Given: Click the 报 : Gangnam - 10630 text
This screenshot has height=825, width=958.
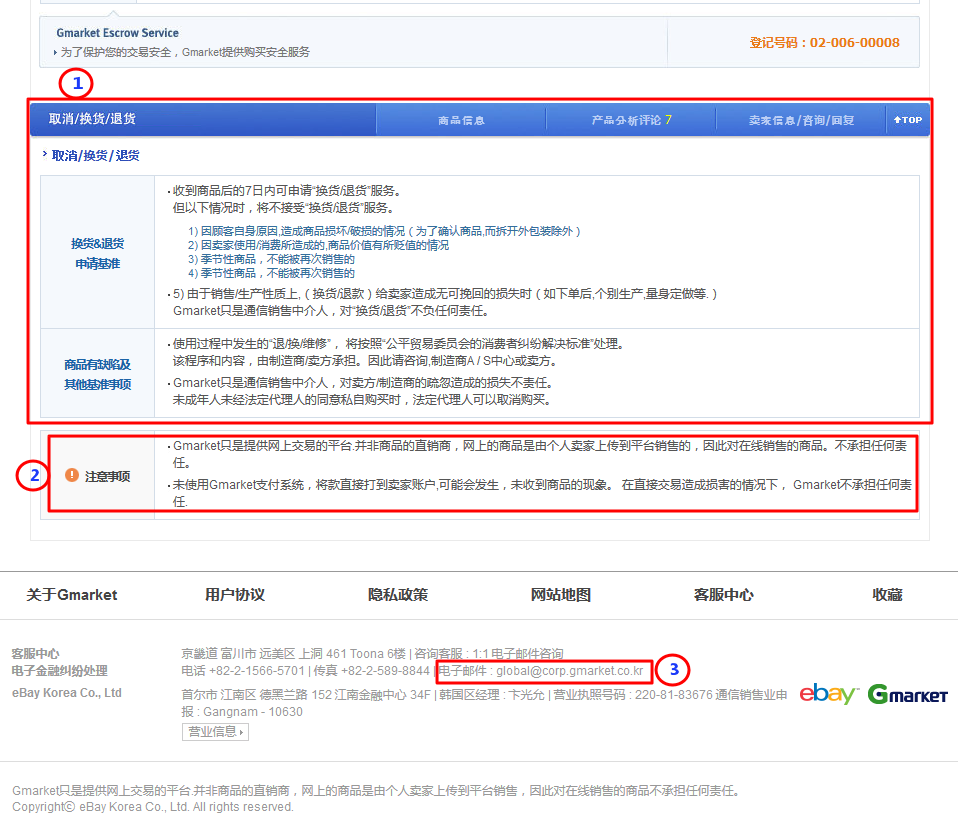Looking at the screenshot, I should pyautogui.click(x=242, y=712).
